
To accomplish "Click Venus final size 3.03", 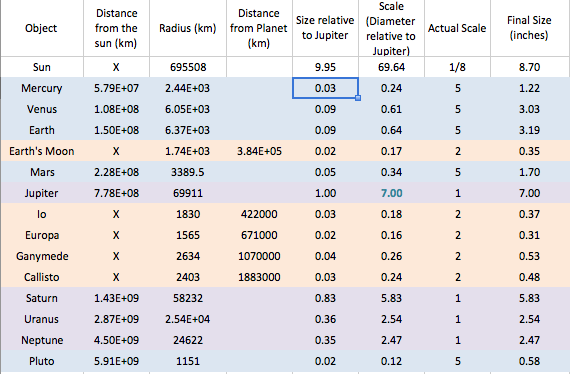I will pyautogui.click(x=530, y=109).
